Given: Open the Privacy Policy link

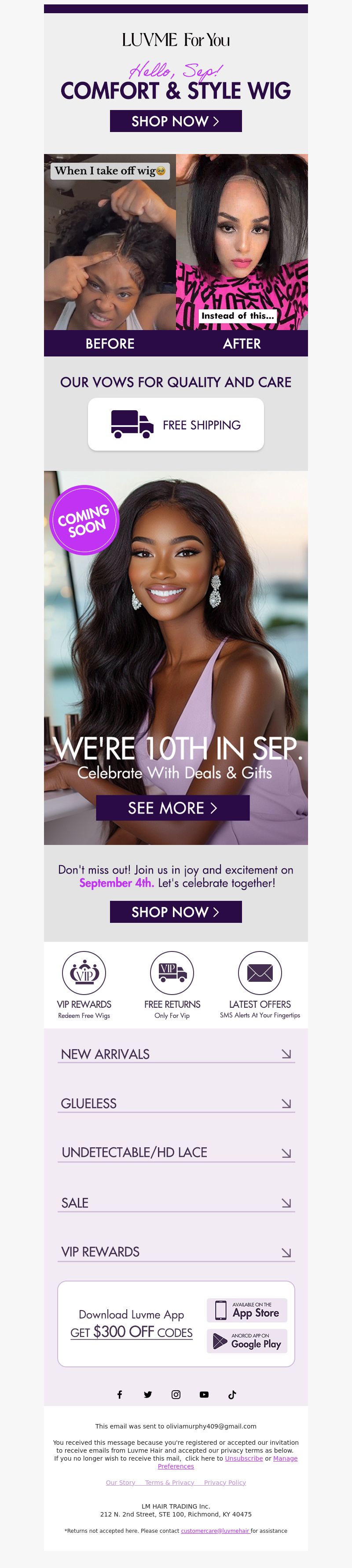Looking at the screenshot, I should pos(225,1482).
